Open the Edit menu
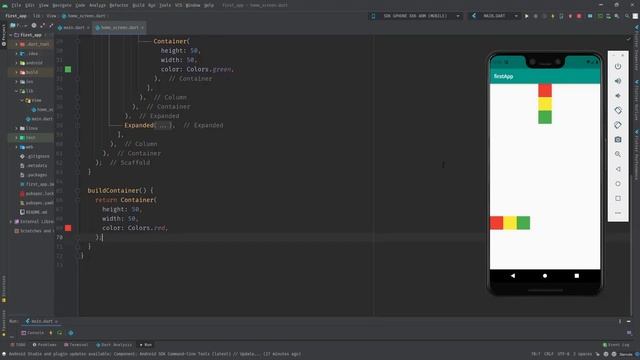The image size is (640, 360). [30, 5]
